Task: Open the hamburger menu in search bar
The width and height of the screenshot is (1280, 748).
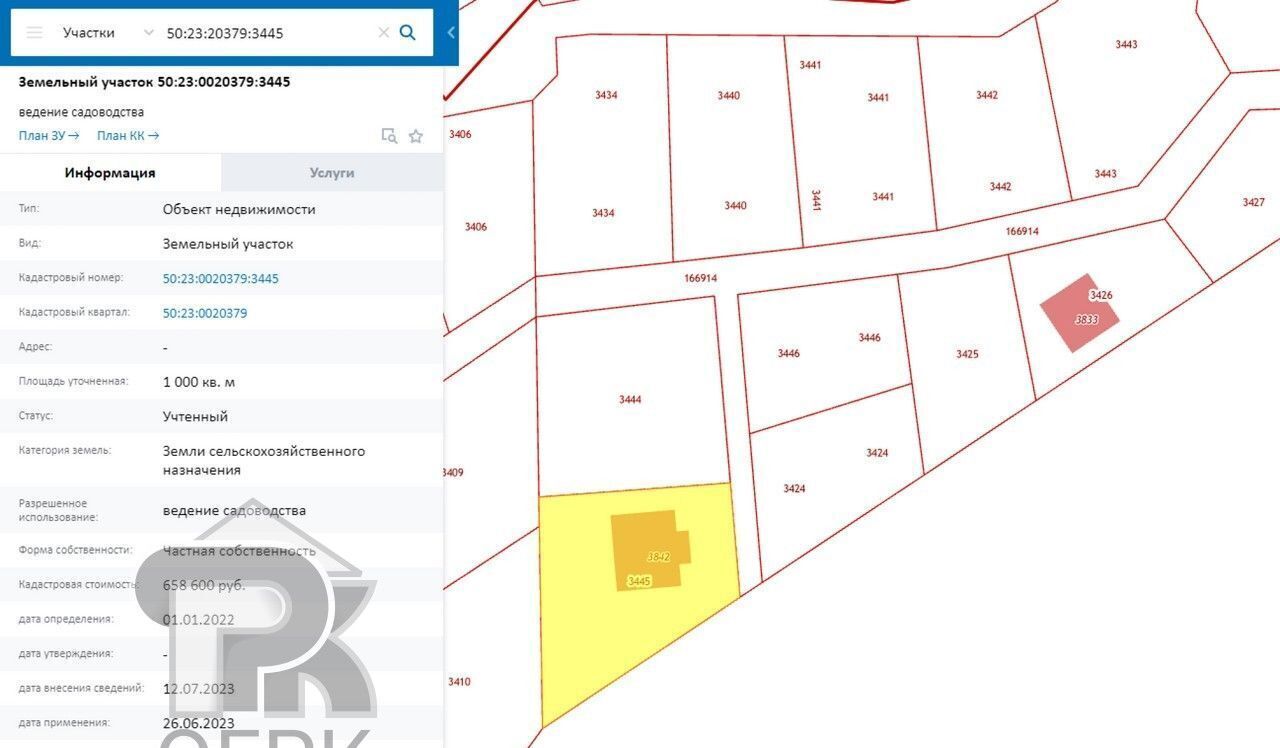Action: (34, 32)
